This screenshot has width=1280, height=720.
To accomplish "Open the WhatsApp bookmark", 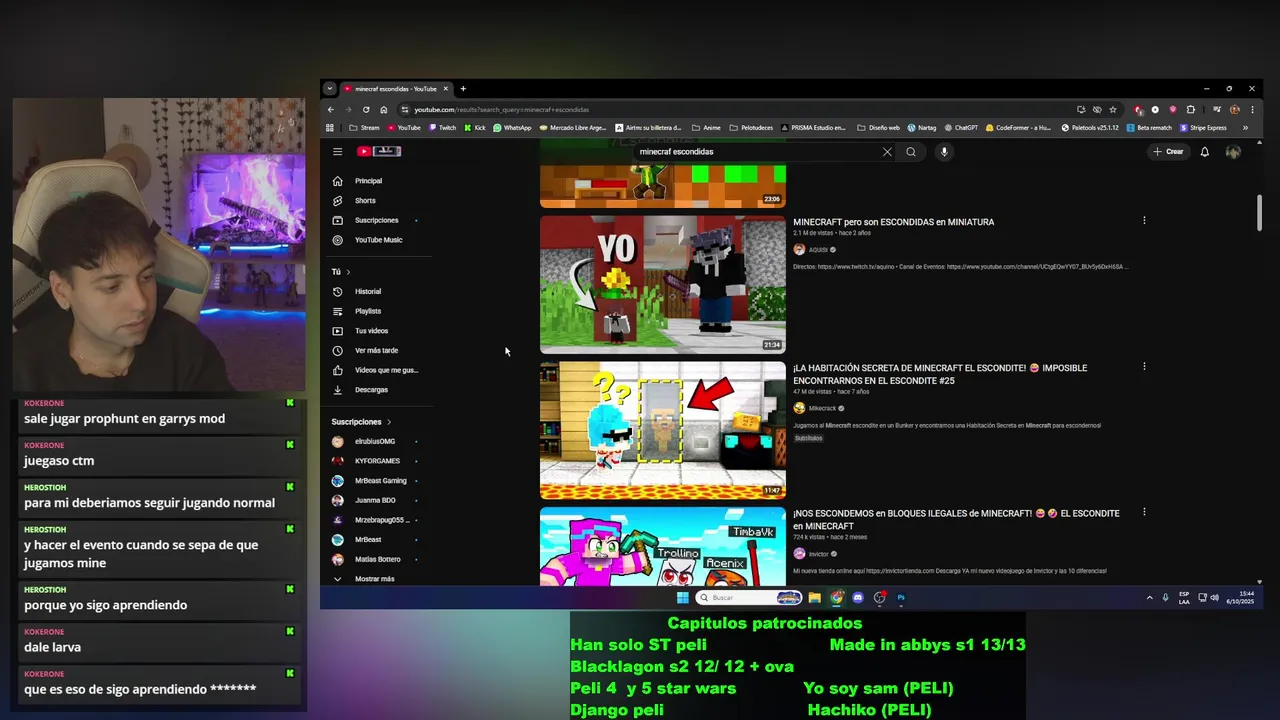I will (x=512, y=128).
